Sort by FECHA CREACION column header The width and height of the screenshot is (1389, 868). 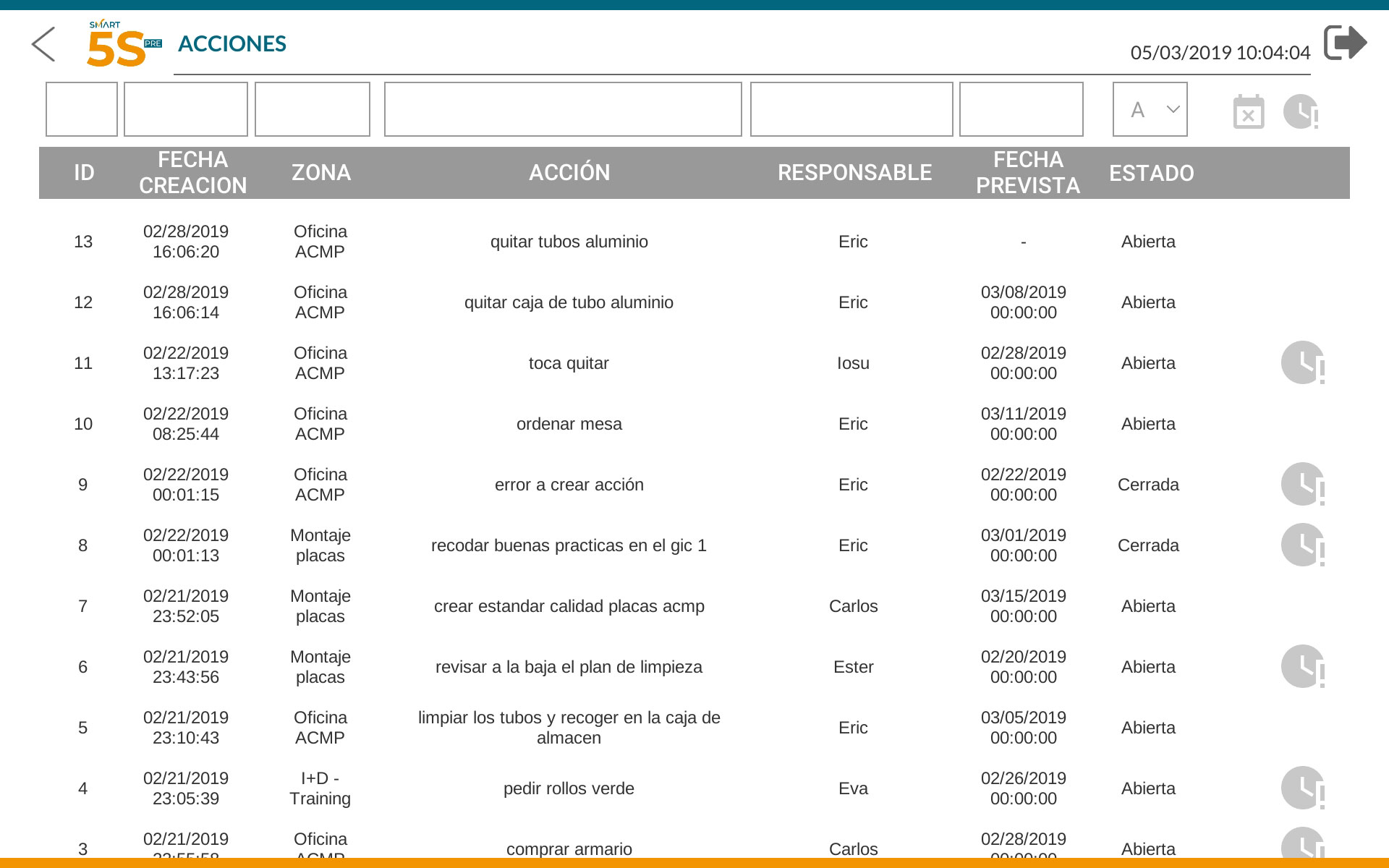192,172
